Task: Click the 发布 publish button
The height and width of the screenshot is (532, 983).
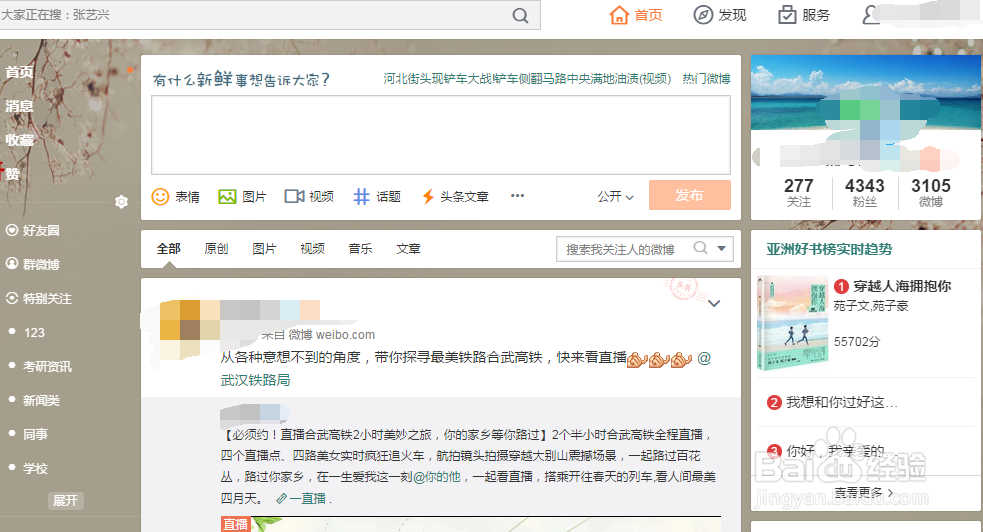Action: 690,195
